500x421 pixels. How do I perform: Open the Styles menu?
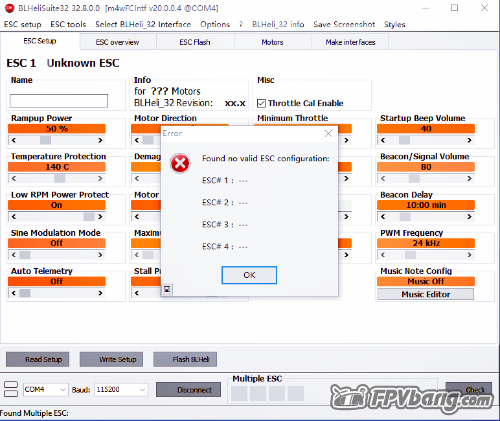394,24
